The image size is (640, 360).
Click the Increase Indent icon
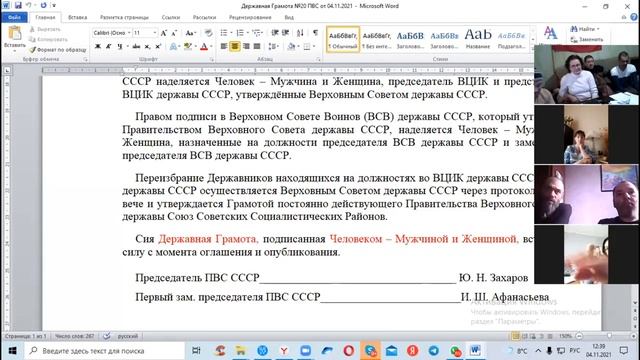[286, 33]
